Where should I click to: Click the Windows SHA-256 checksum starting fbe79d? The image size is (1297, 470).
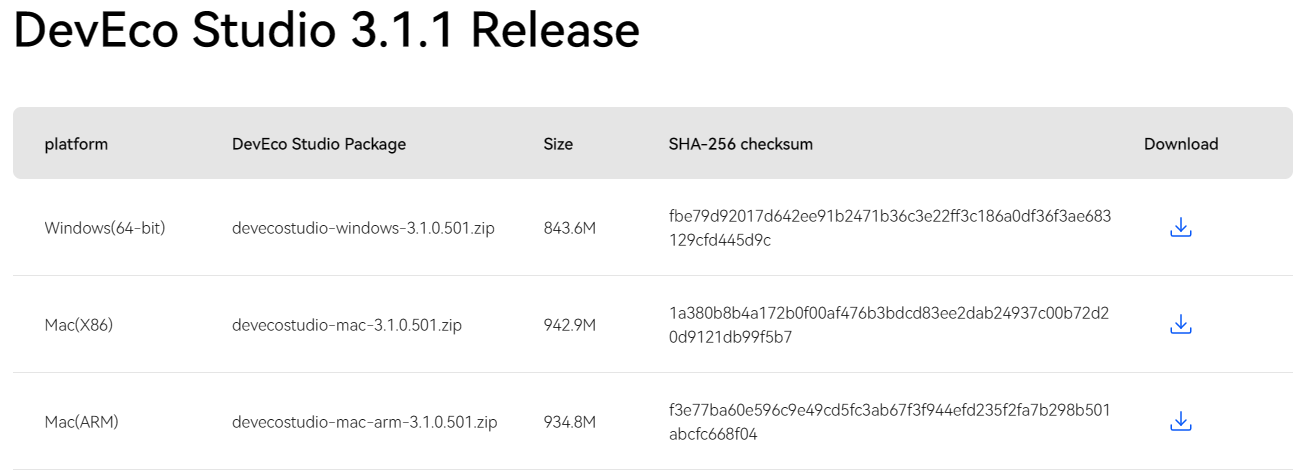[889, 228]
